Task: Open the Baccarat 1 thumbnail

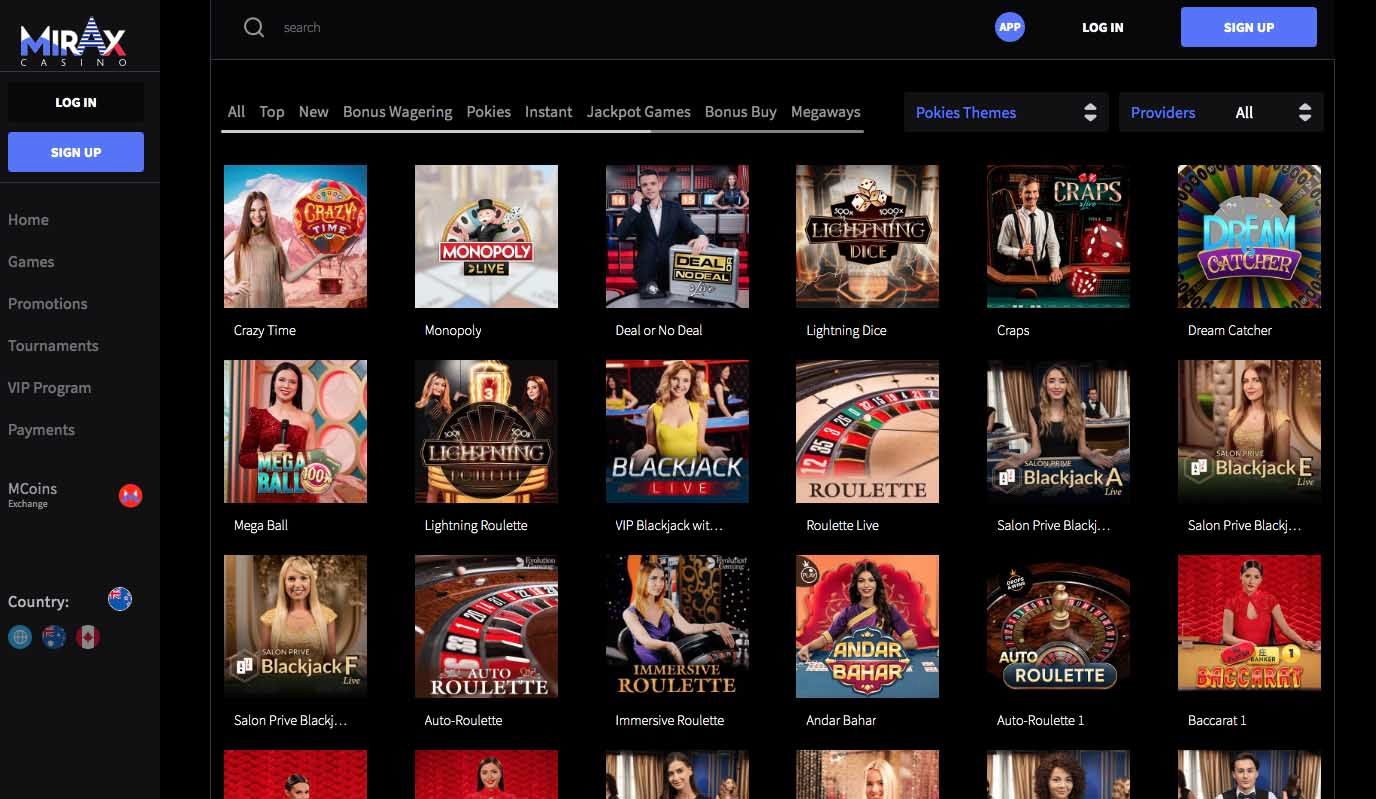Action: (x=1249, y=626)
